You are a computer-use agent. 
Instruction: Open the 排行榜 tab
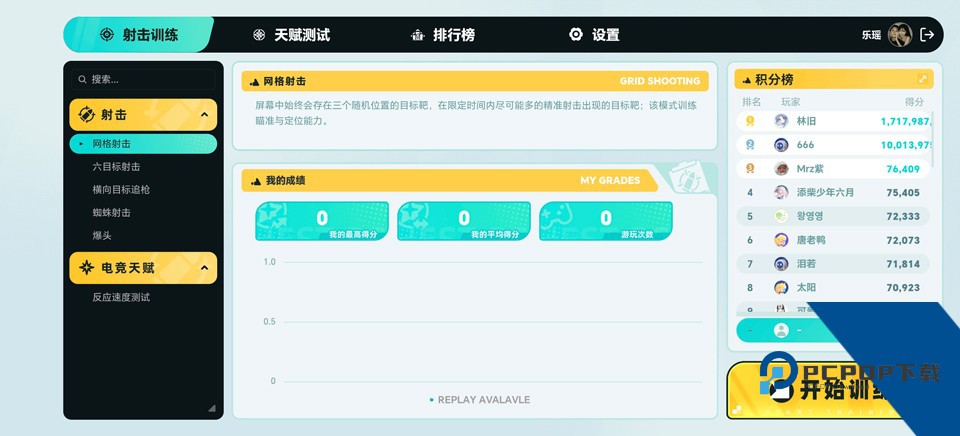443,35
